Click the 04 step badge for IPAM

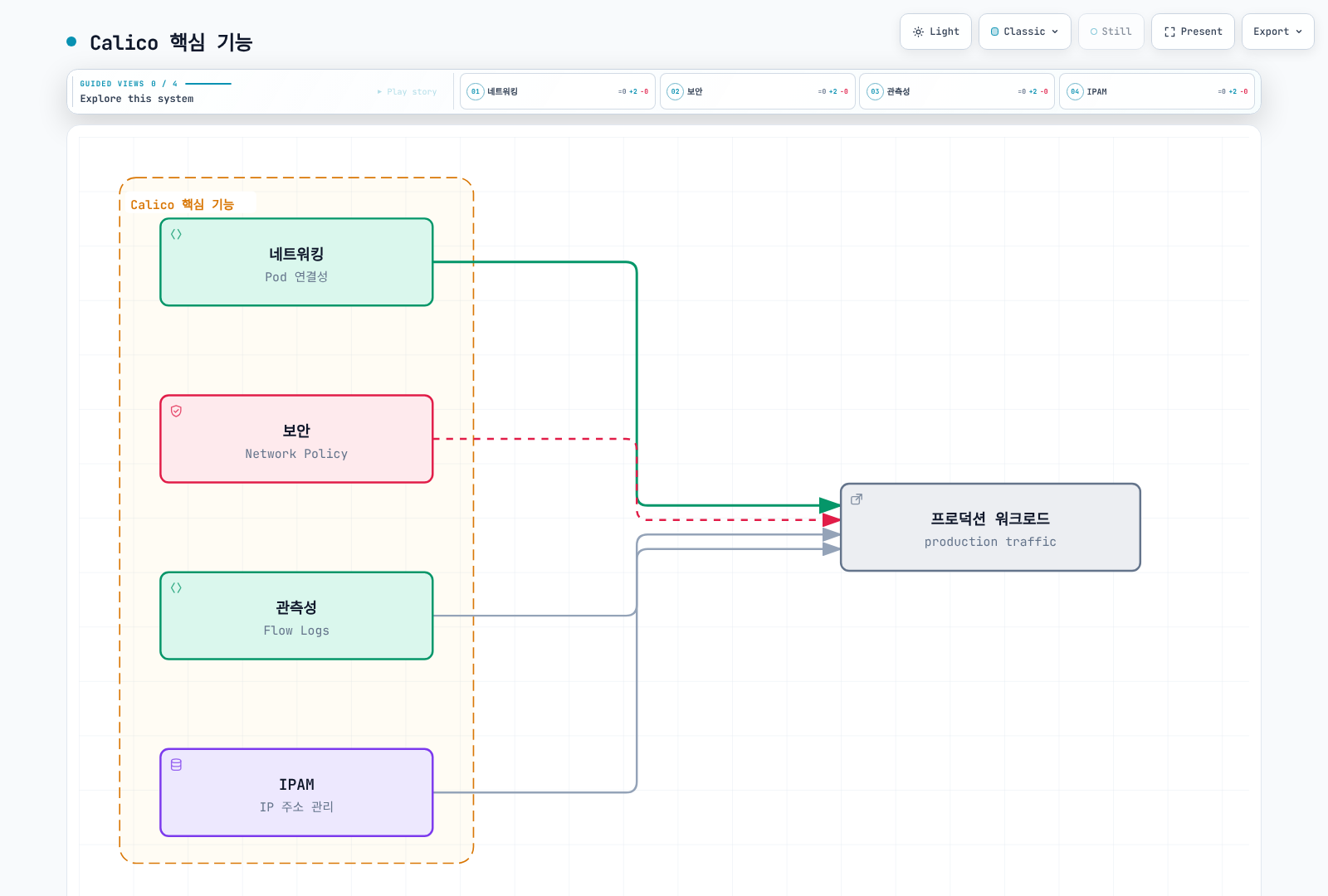1075,91
